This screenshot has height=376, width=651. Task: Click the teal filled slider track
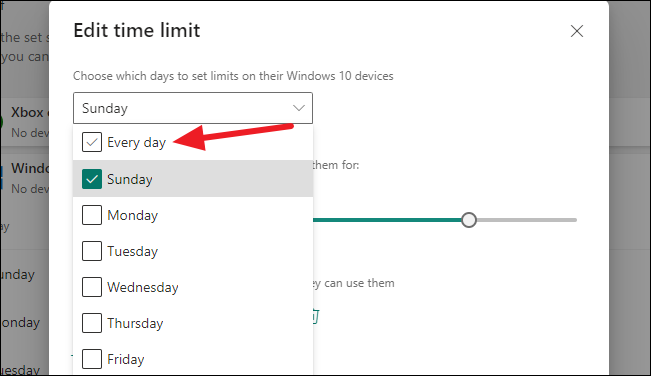387,220
